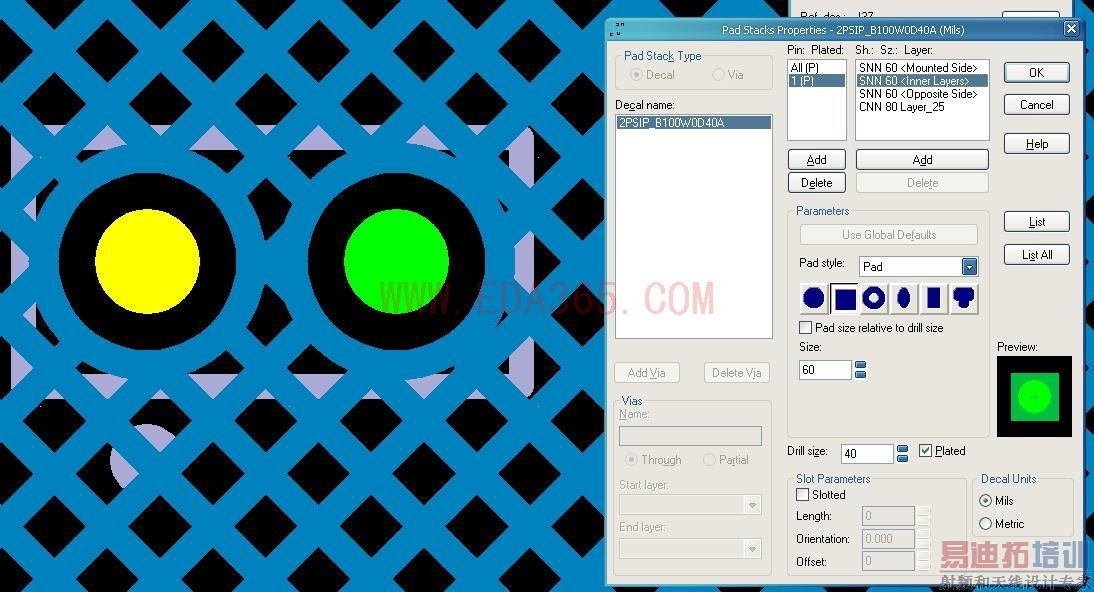The image size is (1094, 592).
Task: Select the Via pad stack type
Action: click(718, 75)
